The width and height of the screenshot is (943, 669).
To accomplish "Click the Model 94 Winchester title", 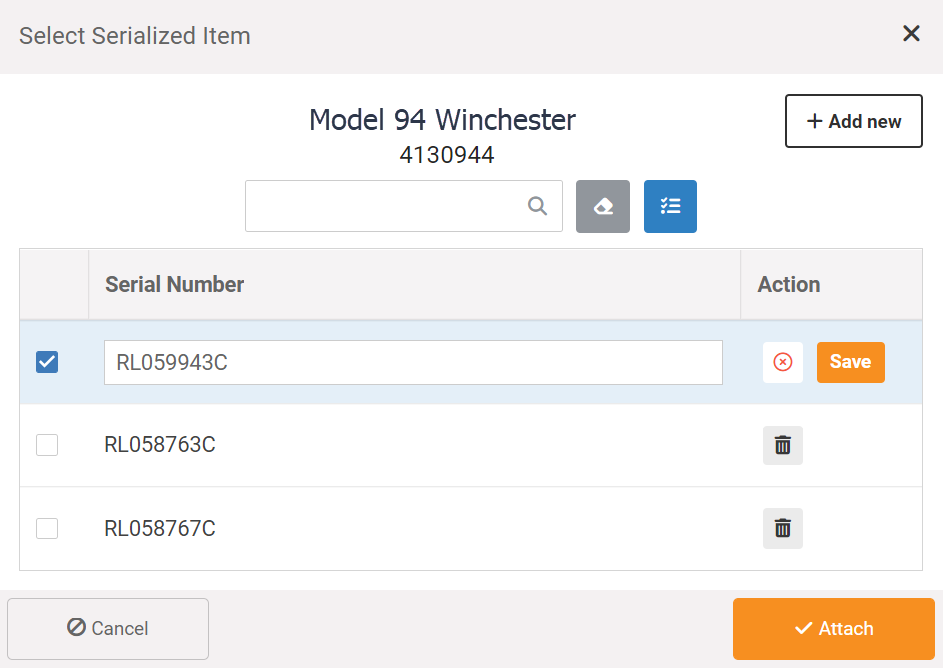I will (x=443, y=120).
